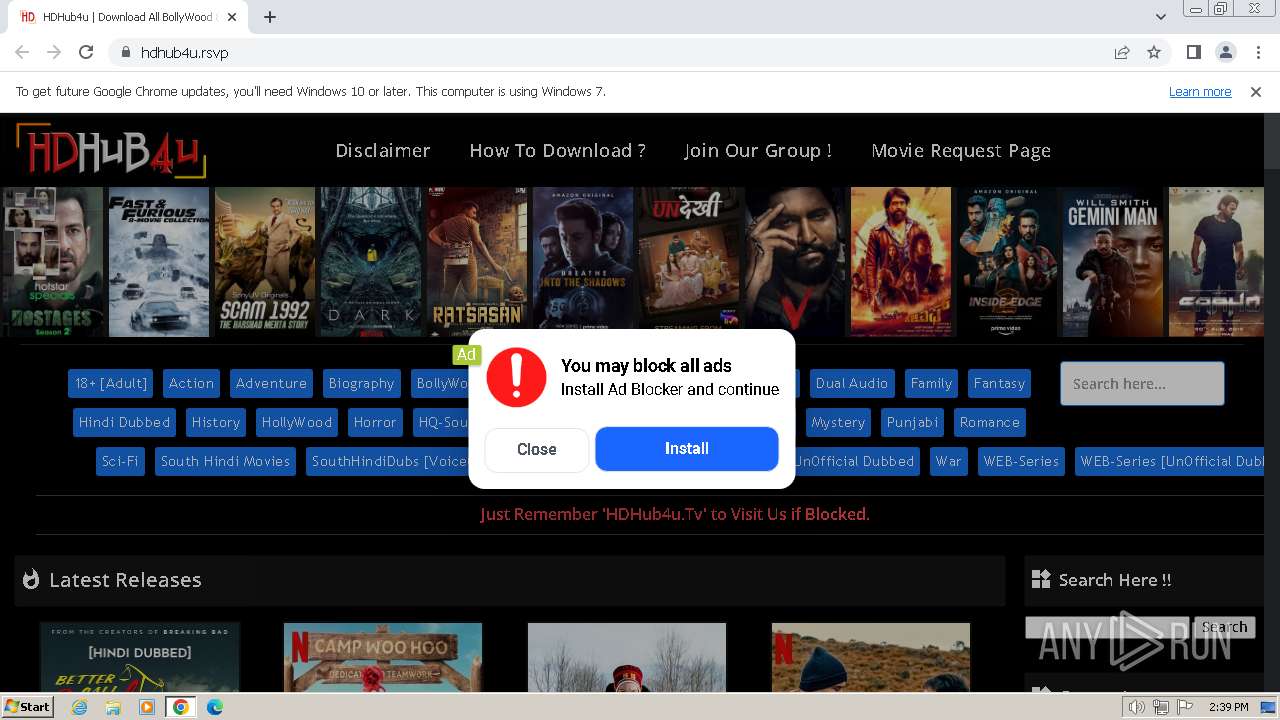Click the padlock site info icon

pos(125,52)
